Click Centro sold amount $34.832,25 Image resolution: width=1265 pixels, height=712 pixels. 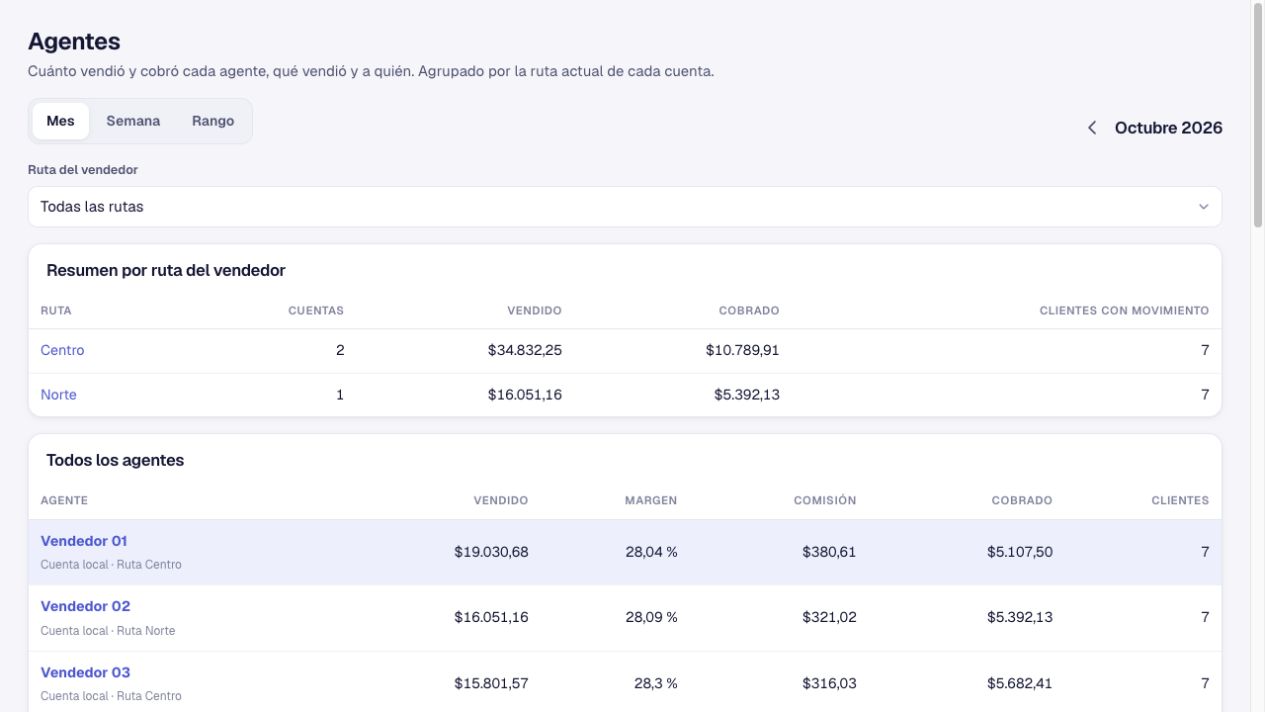pyautogui.click(x=525, y=350)
